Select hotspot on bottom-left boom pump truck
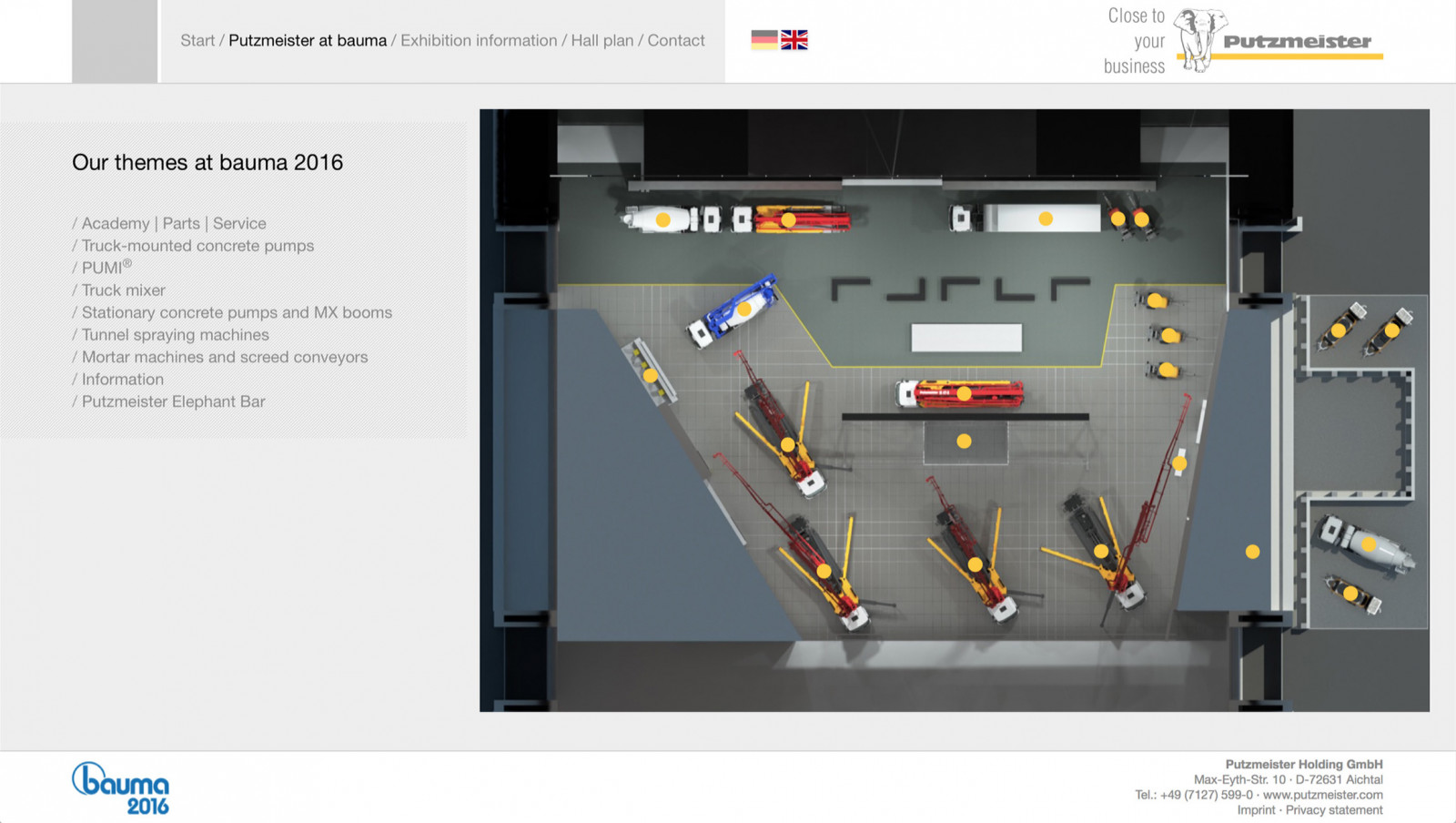The image size is (1456, 823). pos(824,571)
